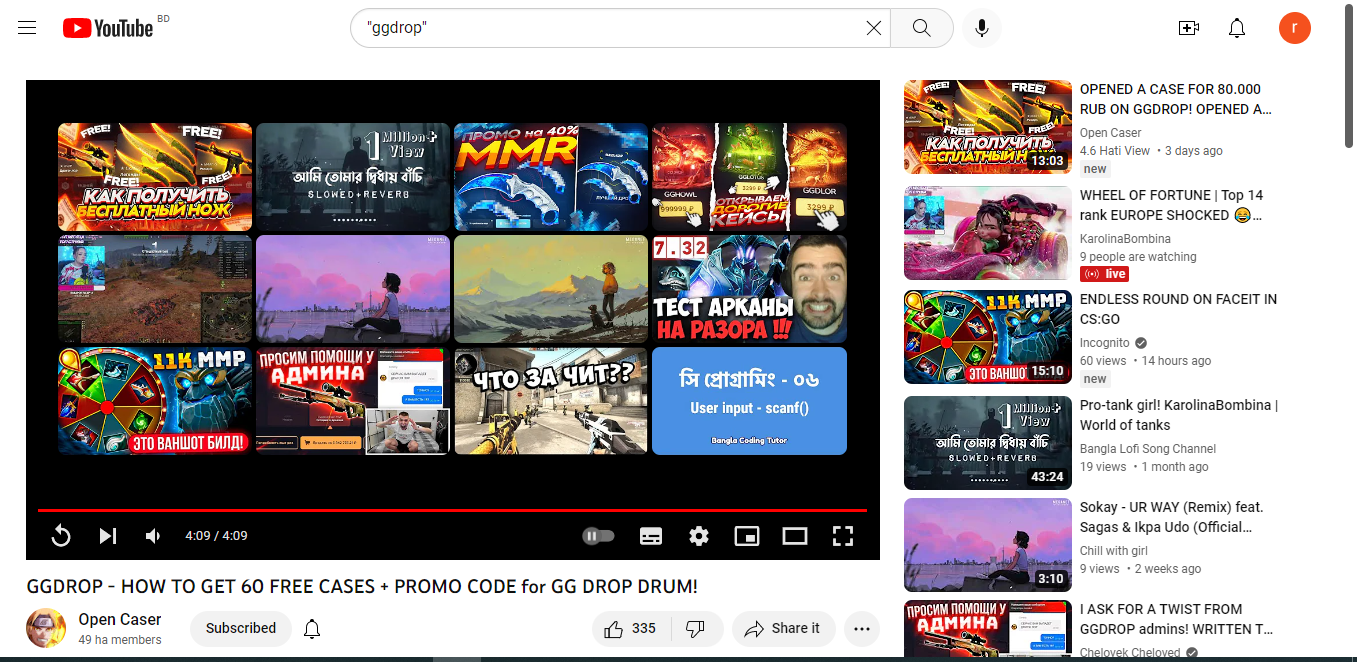Click the magnifier search button
This screenshot has width=1357, height=662.
pos(922,28)
